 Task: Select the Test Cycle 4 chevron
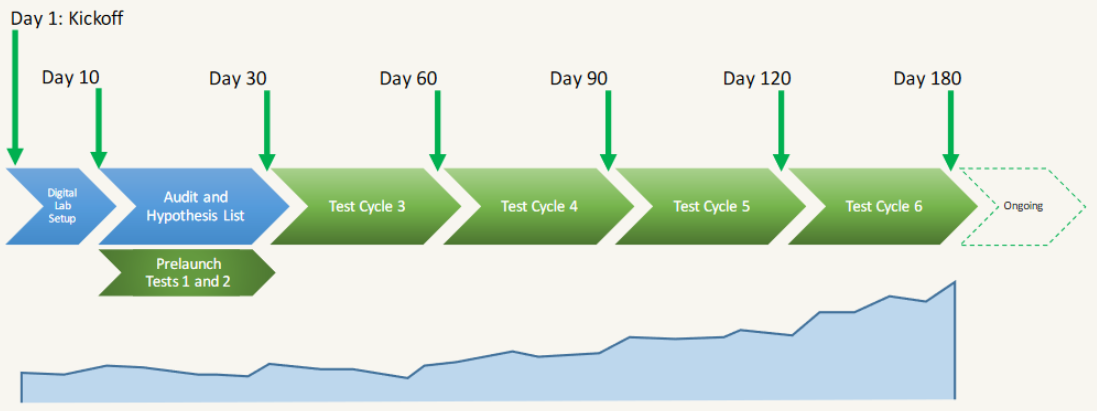(x=539, y=206)
